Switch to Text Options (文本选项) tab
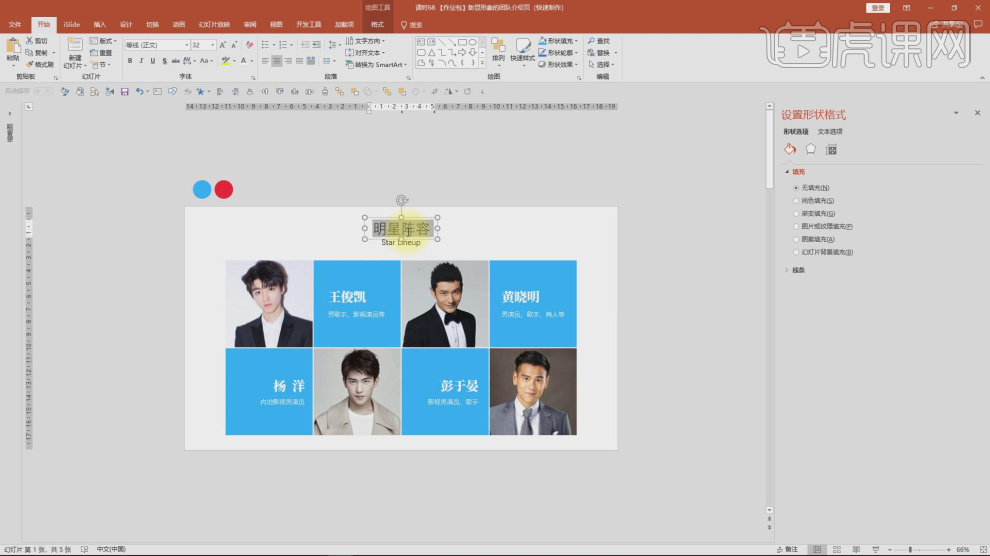The height and width of the screenshot is (556, 990). tap(830, 131)
